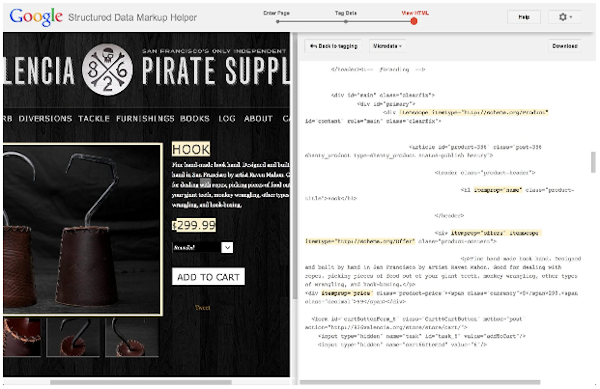Viewport: 600px width, 389px height.
Task: Click the itemprop="name" highlighted code
Action: (x=498, y=190)
